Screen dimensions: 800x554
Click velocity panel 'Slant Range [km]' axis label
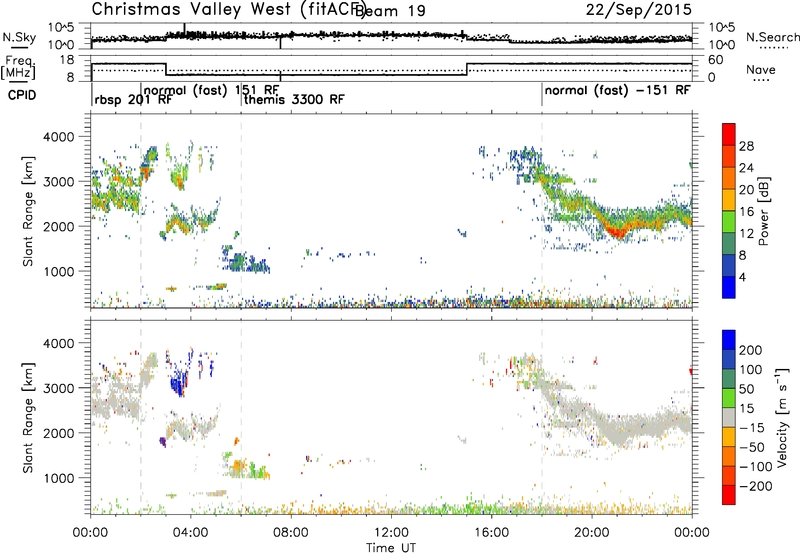coord(28,417)
